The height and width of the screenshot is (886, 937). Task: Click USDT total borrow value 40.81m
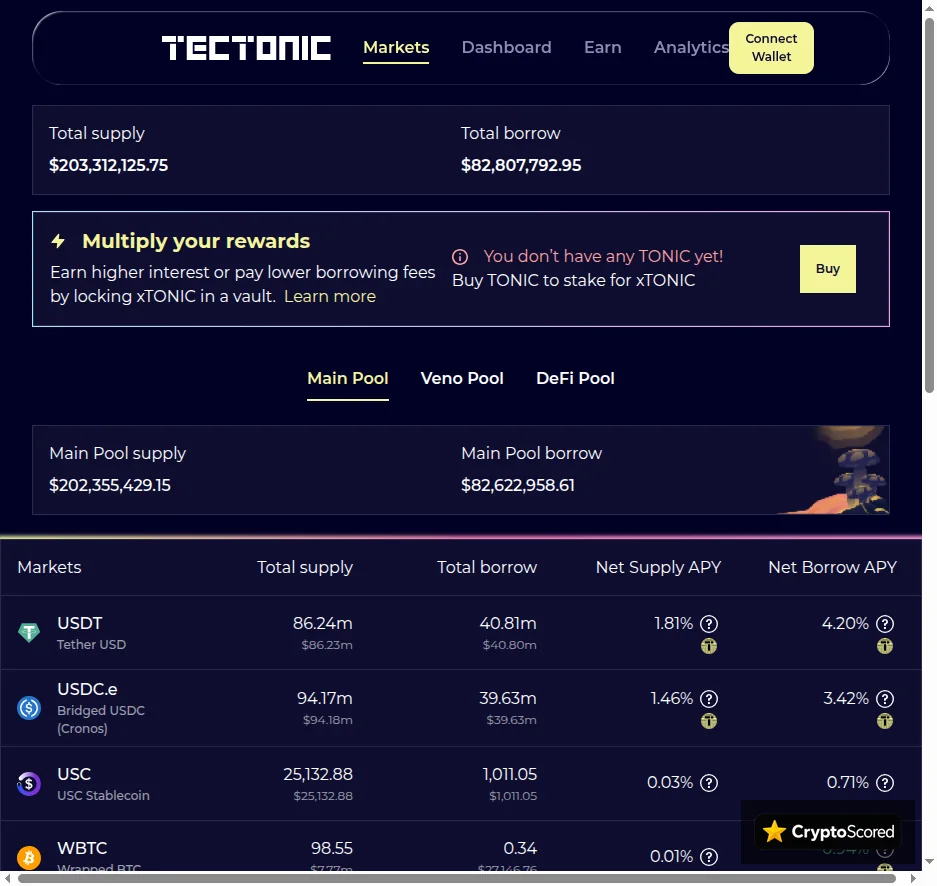(x=508, y=623)
